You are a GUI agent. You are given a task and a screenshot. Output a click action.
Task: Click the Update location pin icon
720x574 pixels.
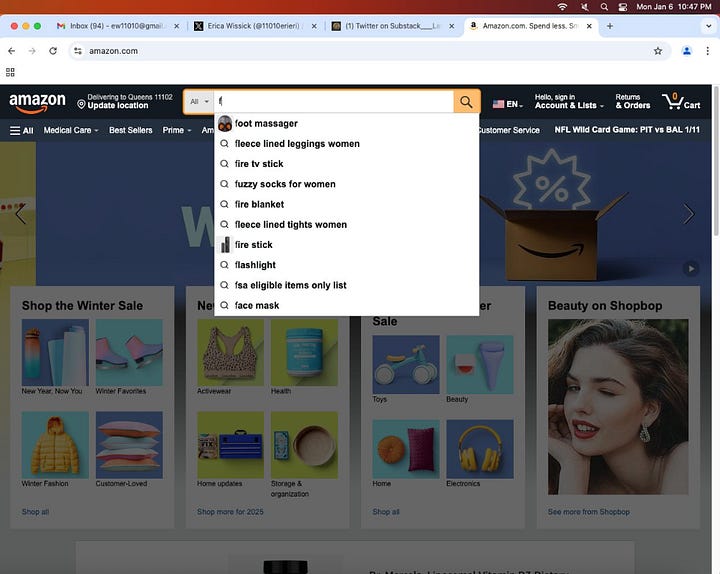pos(81,105)
